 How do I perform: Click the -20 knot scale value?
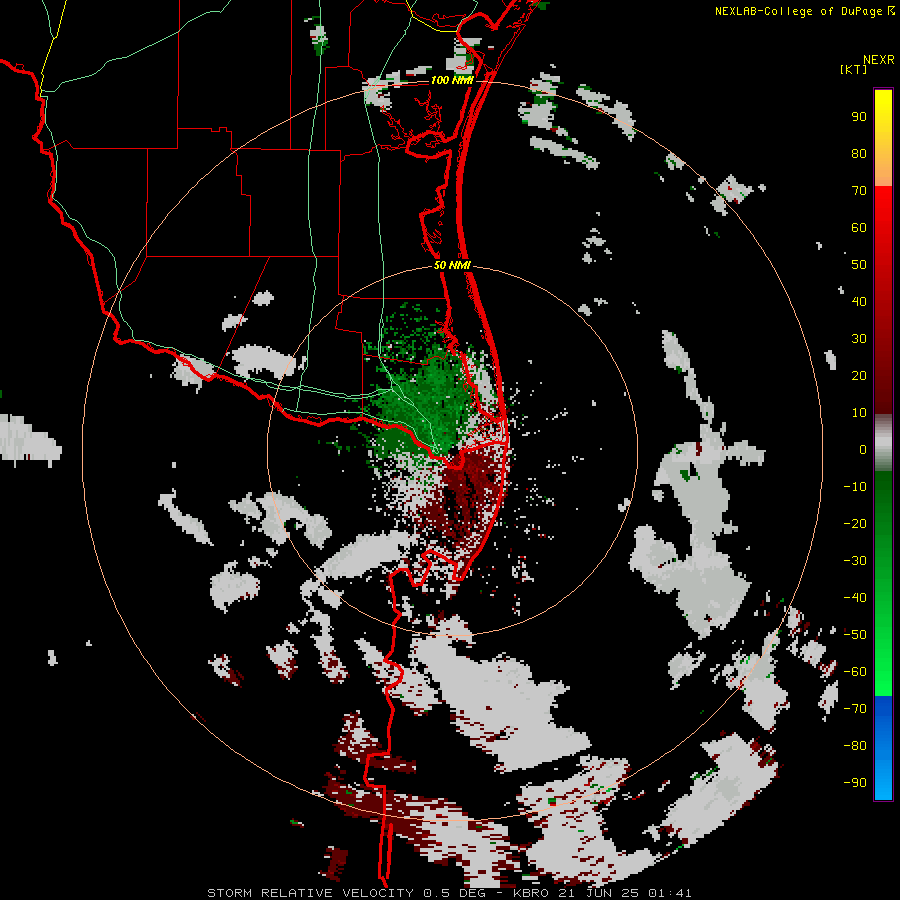(855, 523)
